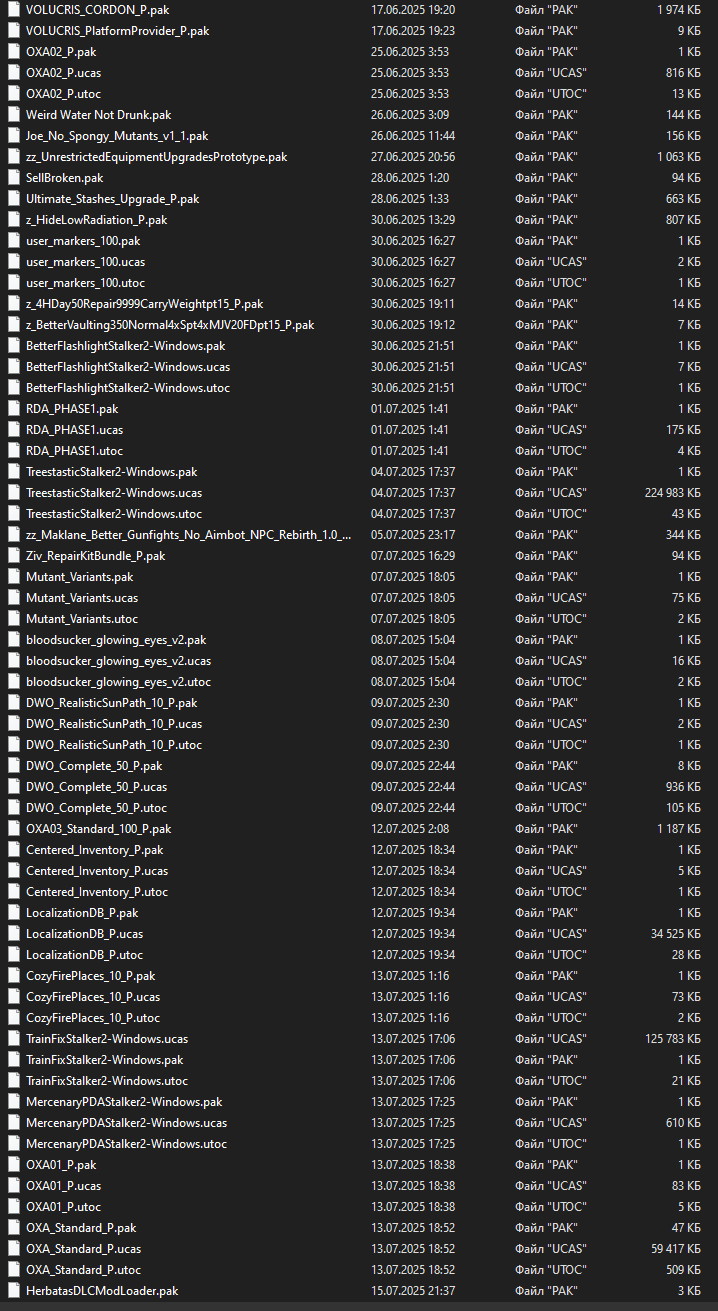Select the icon of TreestasticStalker2-Windows.ucas

pos(13,493)
